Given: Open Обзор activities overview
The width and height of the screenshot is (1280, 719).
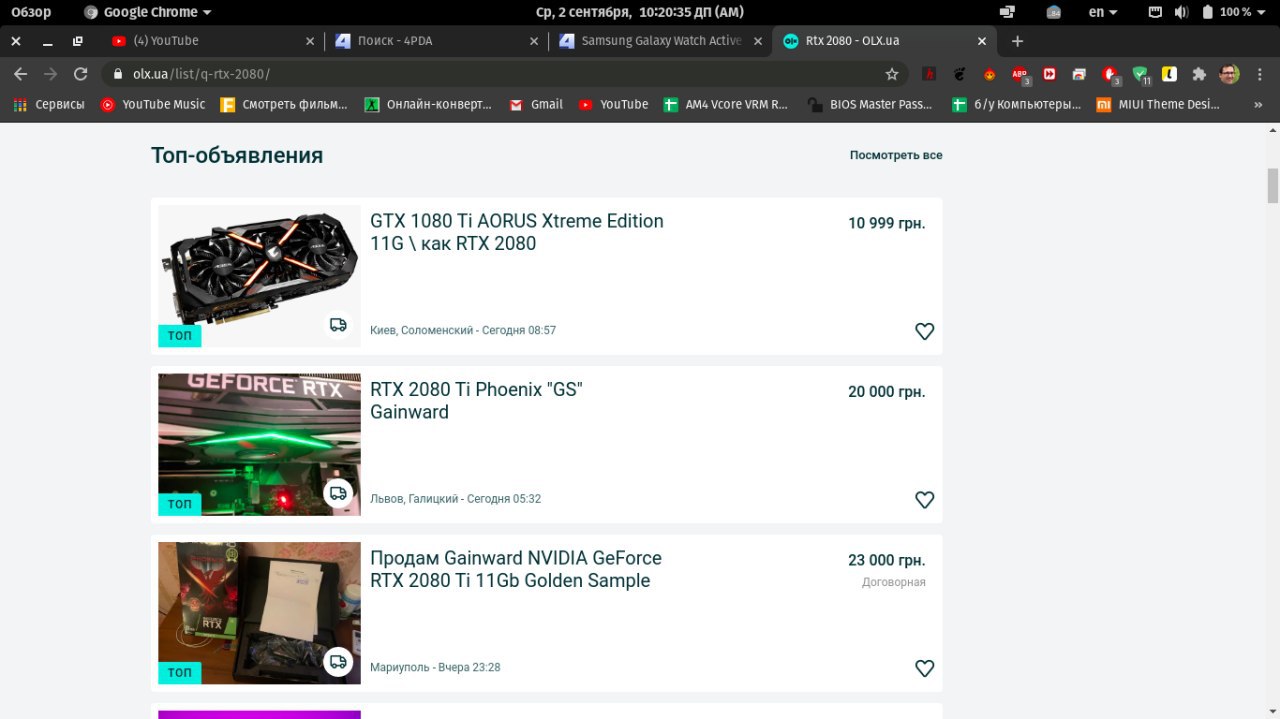Looking at the screenshot, I should (31, 12).
